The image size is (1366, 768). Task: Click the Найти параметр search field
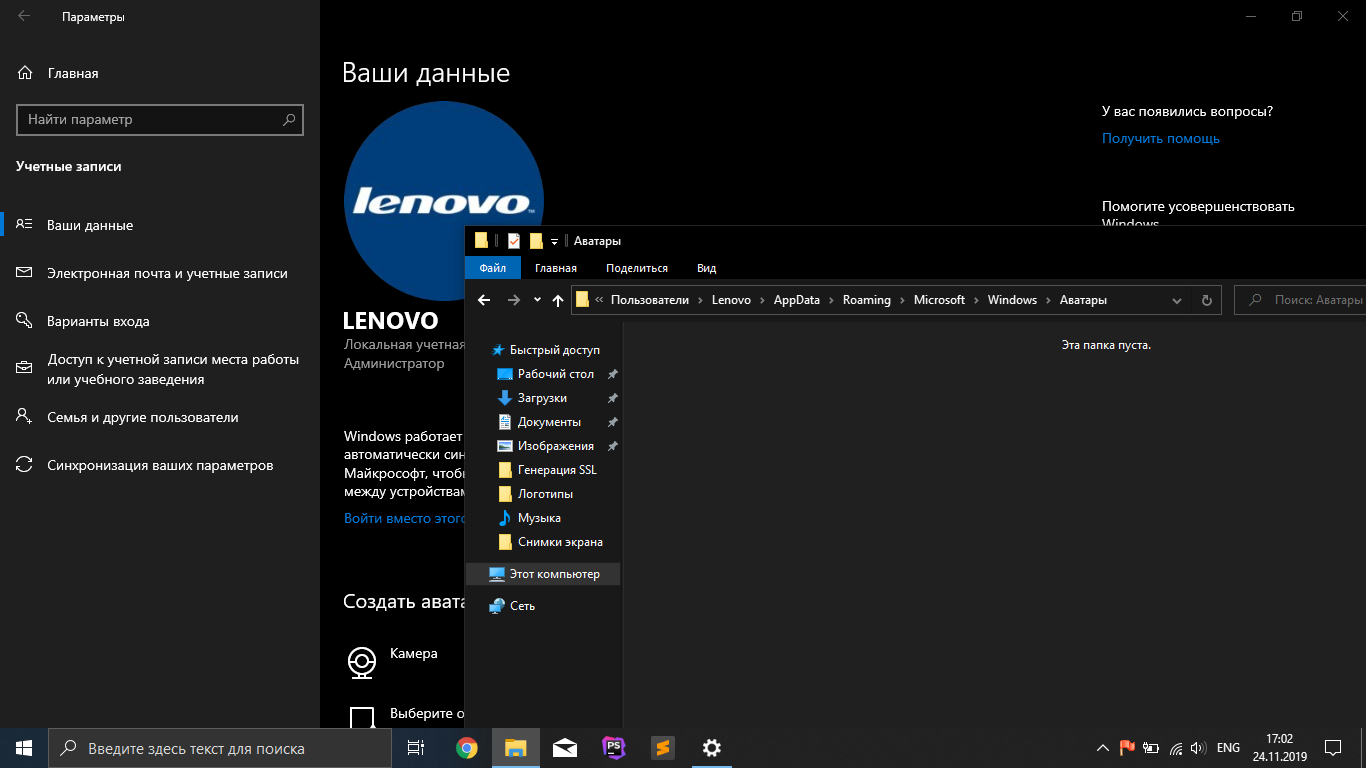[x=160, y=119]
